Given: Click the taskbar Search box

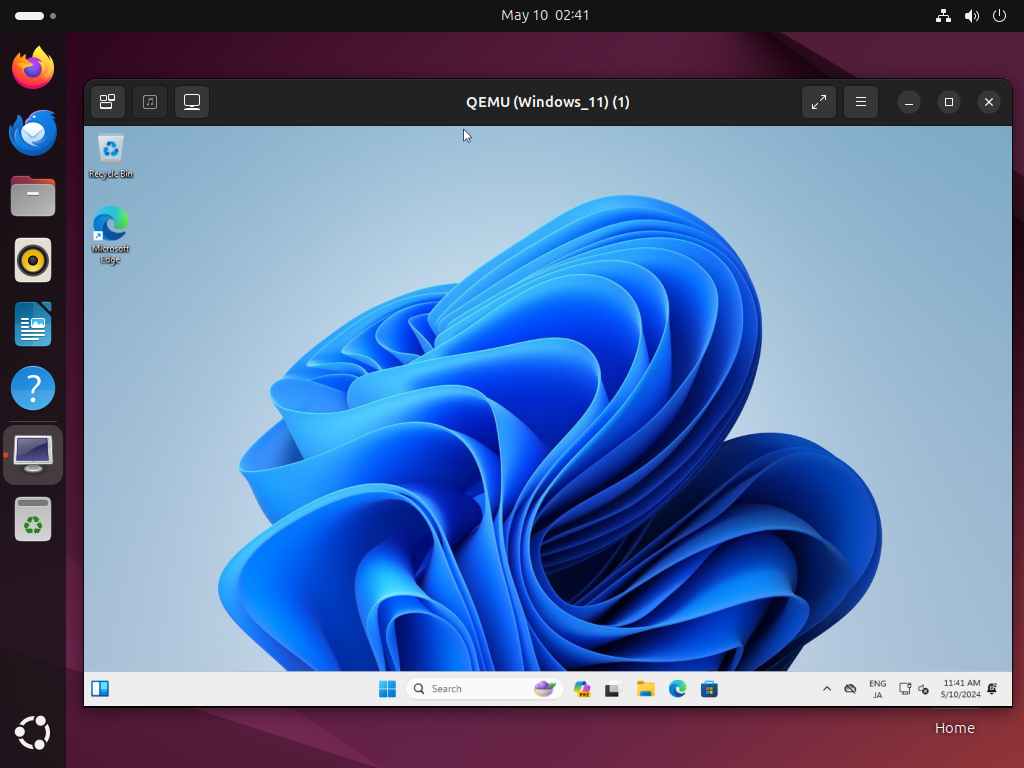Looking at the screenshot, I should point(485,688).
